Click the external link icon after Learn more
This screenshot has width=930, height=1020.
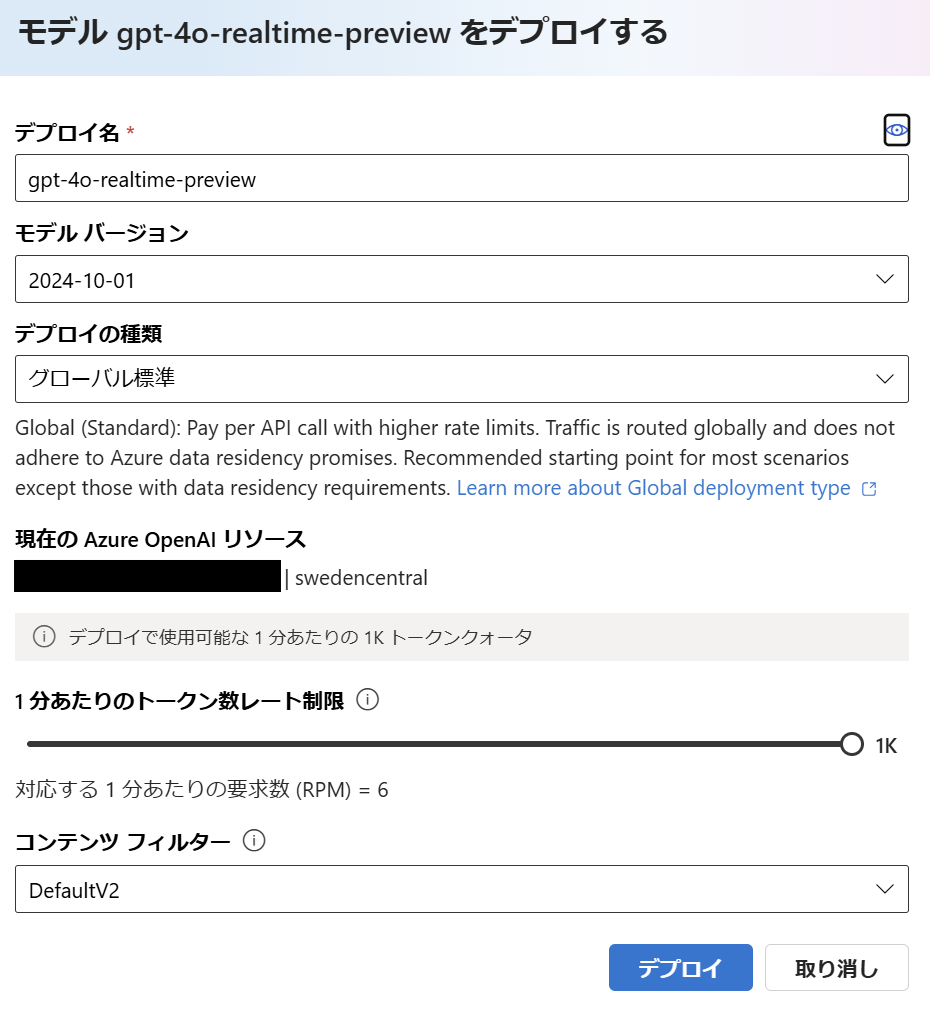point(869,488)
